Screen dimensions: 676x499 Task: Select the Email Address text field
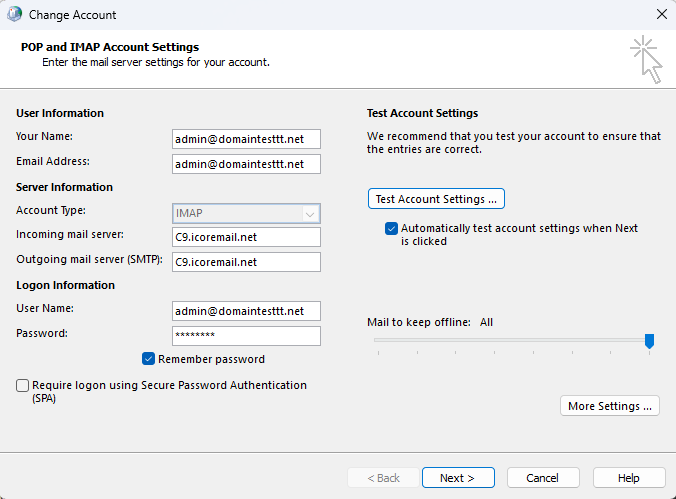246,164
